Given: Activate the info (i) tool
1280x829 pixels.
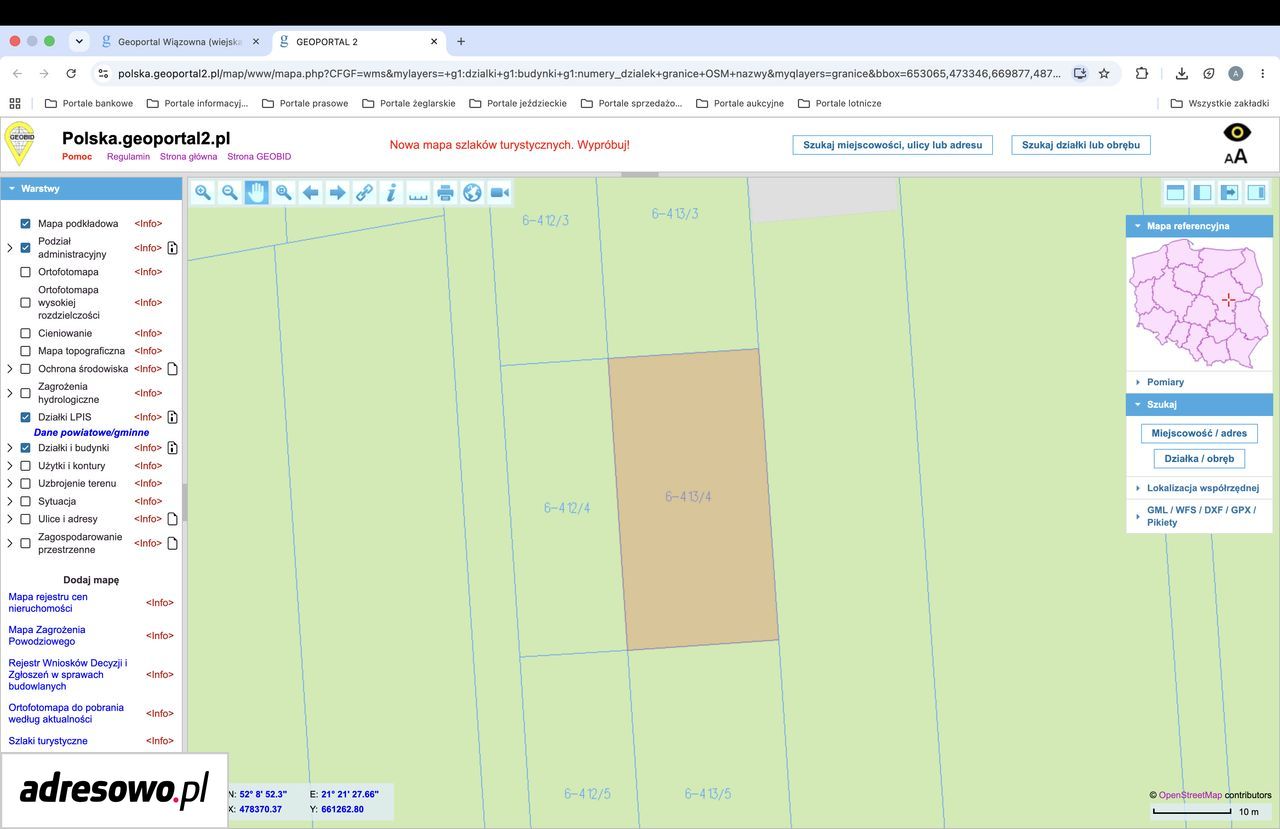Looking at the screenshot, I should pyautogui.click(x=392, y=193).
